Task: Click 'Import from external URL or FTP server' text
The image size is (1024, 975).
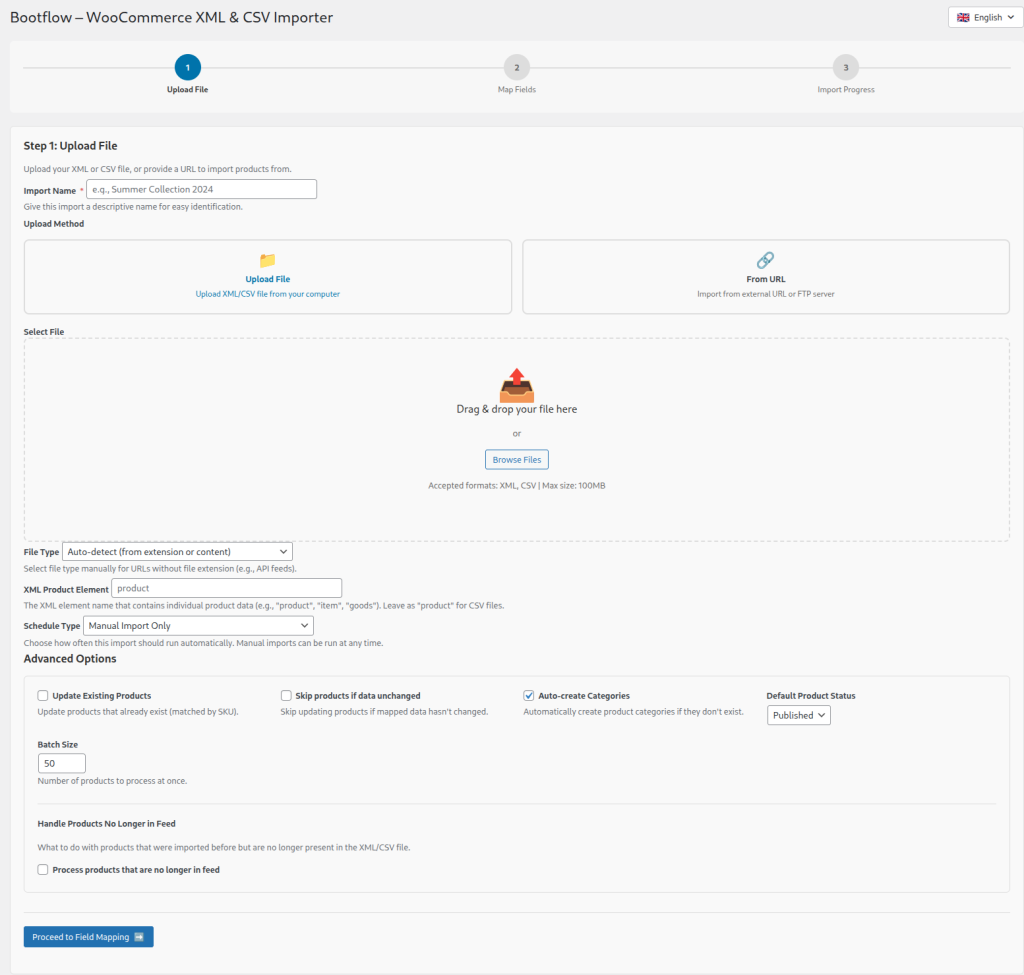Action: tap(765, 294)
